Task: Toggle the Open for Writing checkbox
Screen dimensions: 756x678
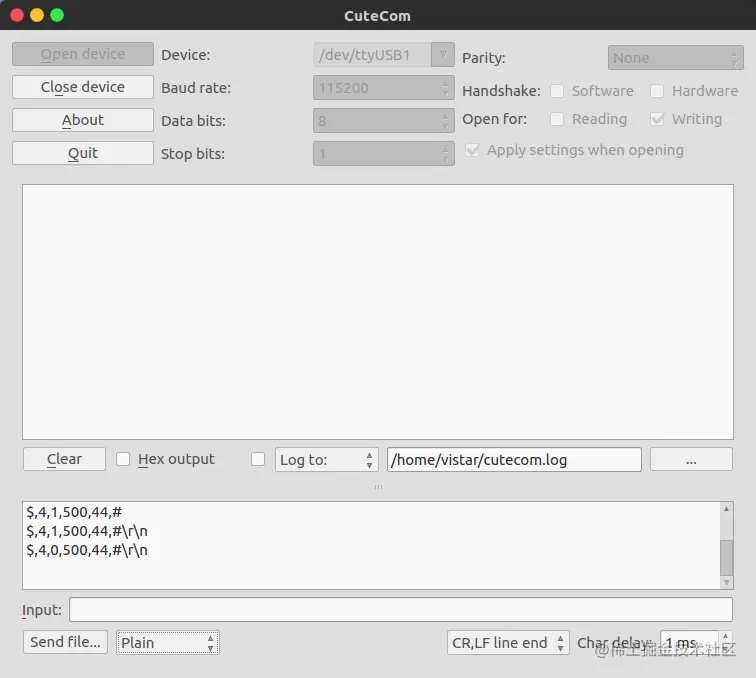Action: [657, 119]
